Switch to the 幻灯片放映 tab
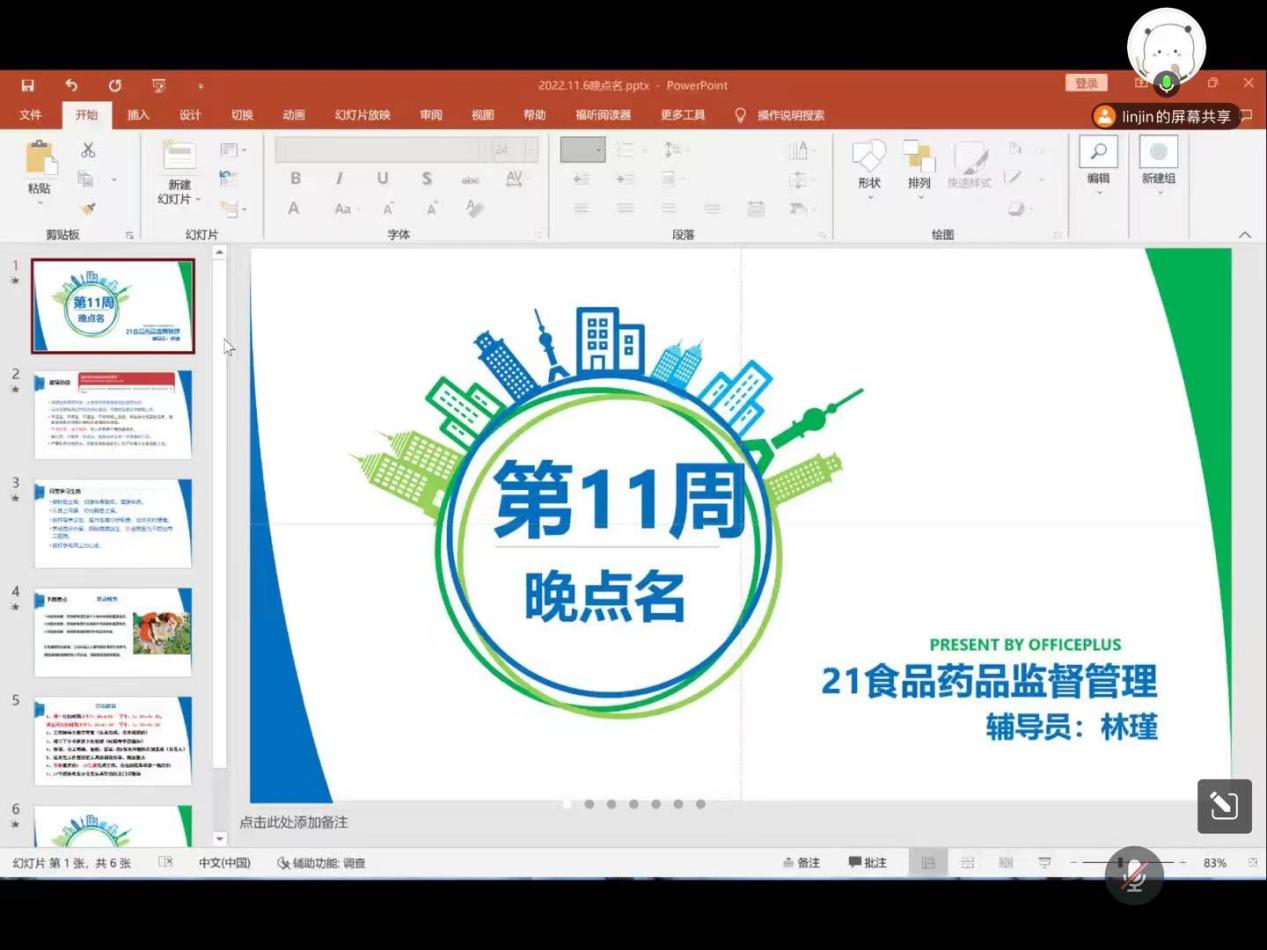Viewport: 1267px width, 950px height. tap(362, 115)
